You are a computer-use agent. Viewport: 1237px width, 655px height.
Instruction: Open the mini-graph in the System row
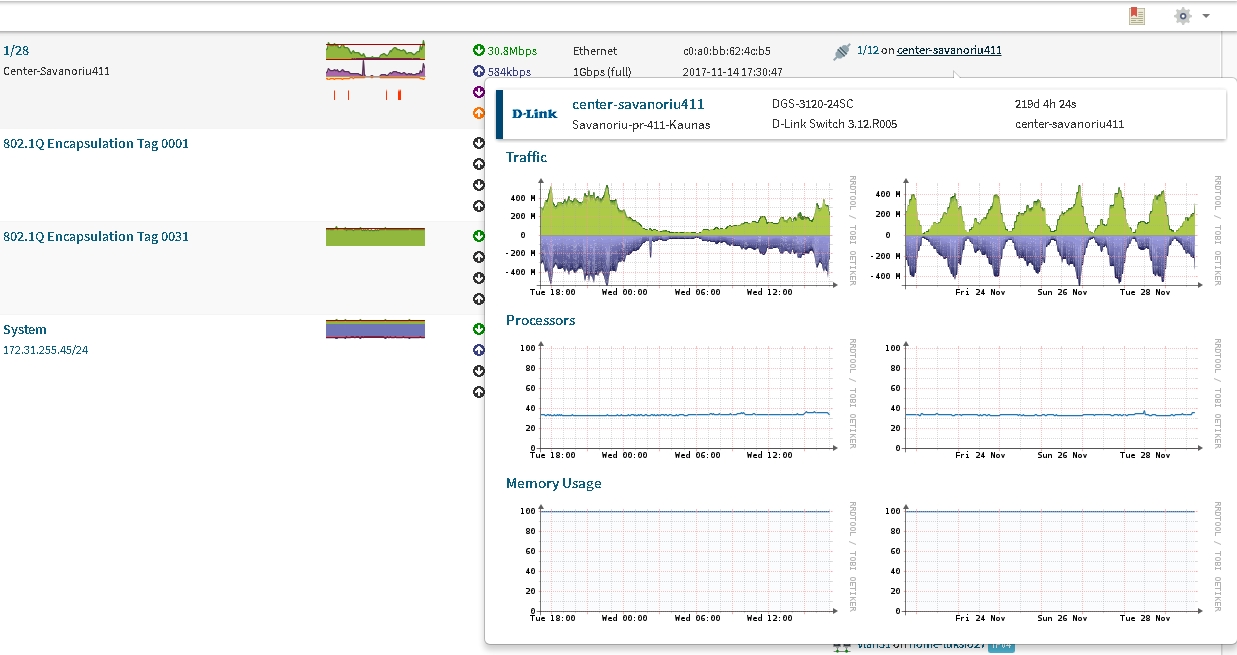click(x=375, y=329)
